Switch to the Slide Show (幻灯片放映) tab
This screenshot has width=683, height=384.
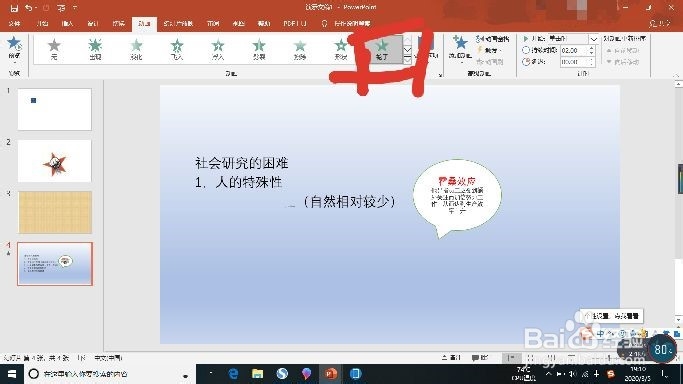pyautogui.click(x=178, y=24)
